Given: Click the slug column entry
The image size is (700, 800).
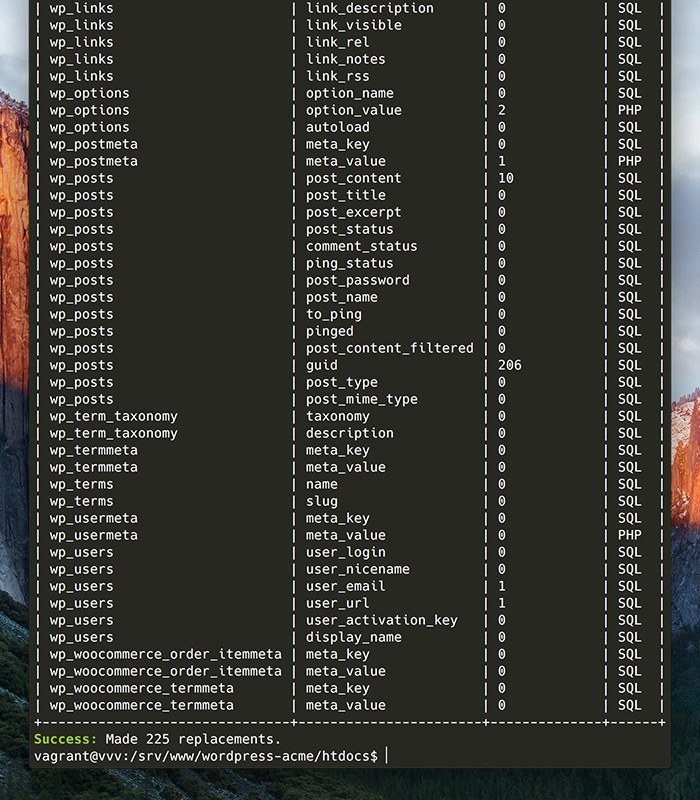Looking at the screenshot, I should point(322,501).
